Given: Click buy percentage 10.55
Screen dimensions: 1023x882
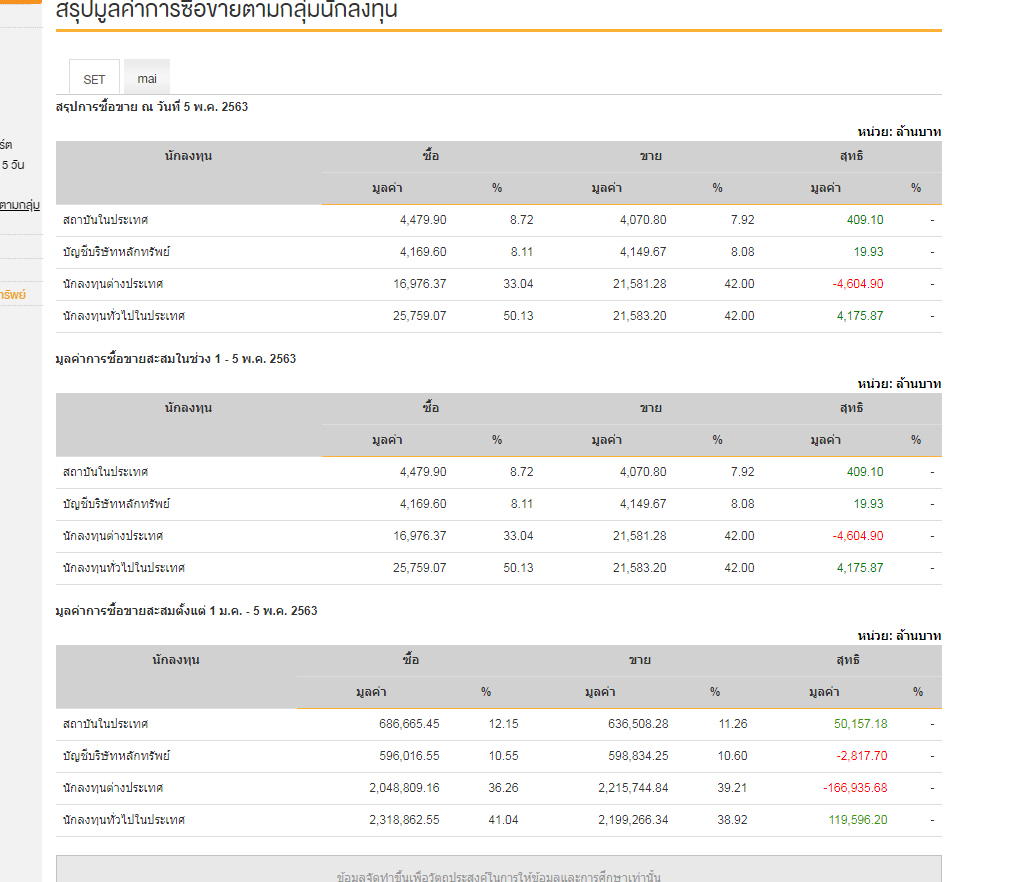Looking at the screenshot, I should (503, 755).
